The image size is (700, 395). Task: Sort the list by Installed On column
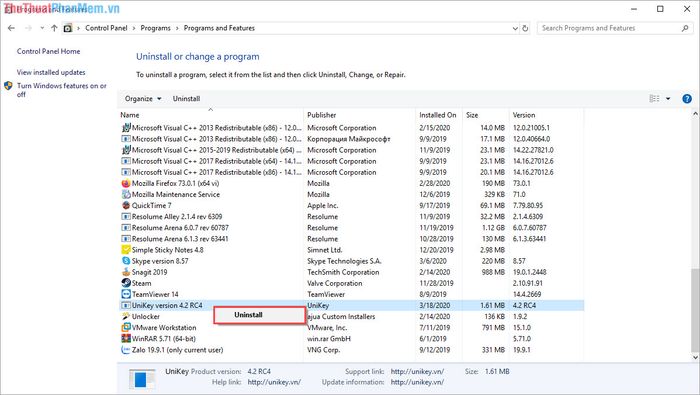pos(438,115)
